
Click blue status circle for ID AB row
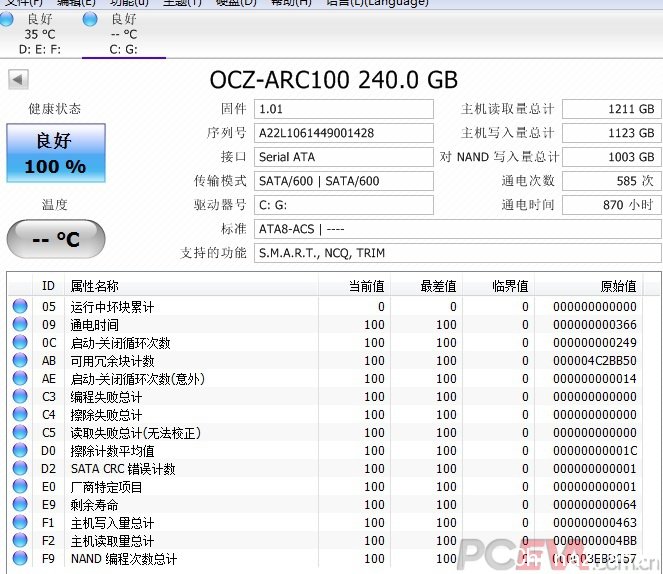(x=20, y=360)
